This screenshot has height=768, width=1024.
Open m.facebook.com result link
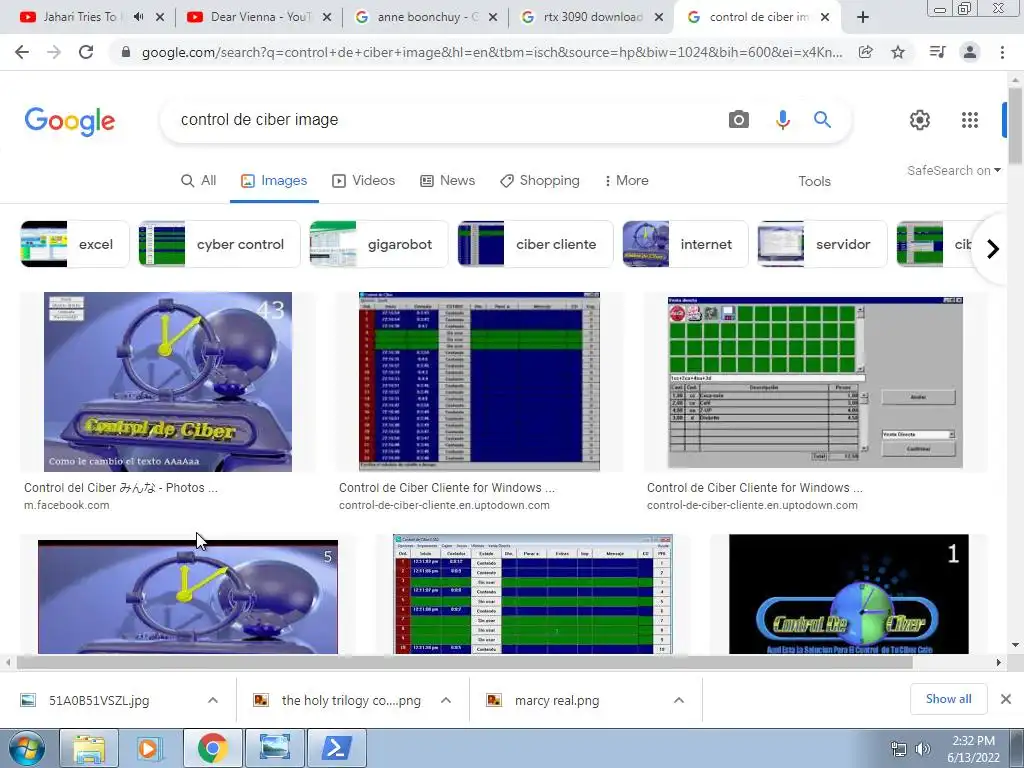(67, 505)
